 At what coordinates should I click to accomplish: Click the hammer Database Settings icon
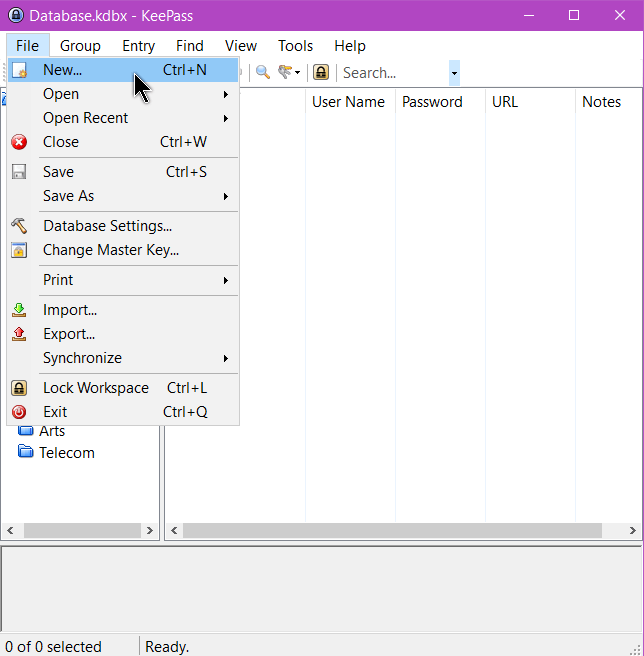pos(19,226)
